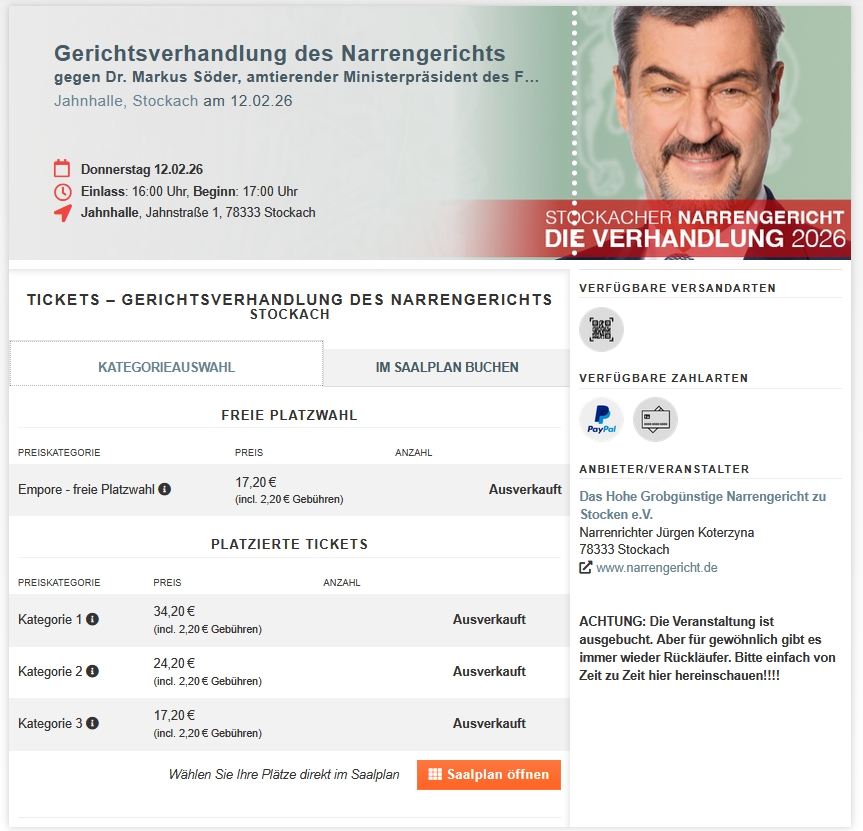
Task: Switch to the Kategorieauswahl tab
Action: 166,367
